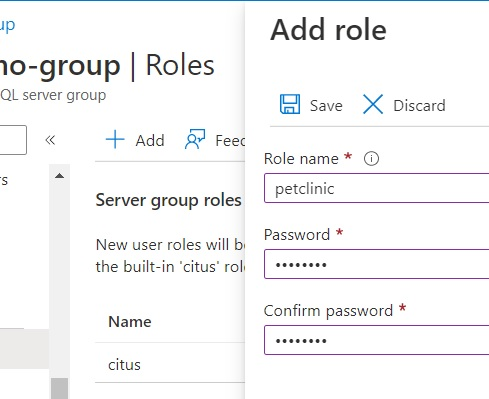
Task: Select the highlighted gray sidebar menu item
Action: (x=24, y=349)
